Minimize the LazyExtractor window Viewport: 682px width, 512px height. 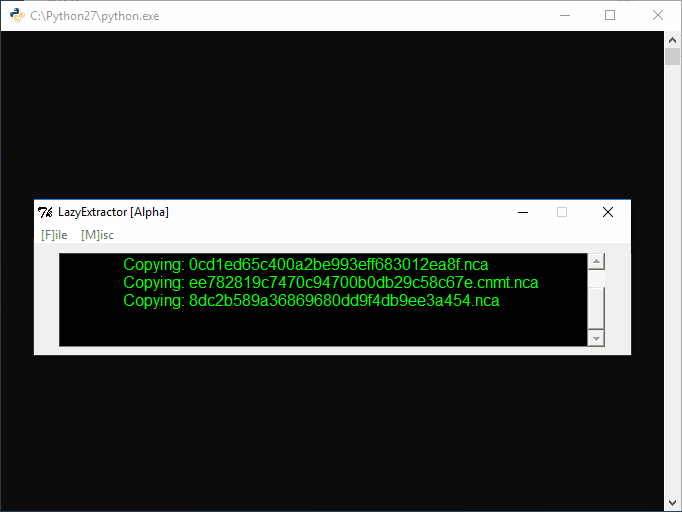point(521,212)
